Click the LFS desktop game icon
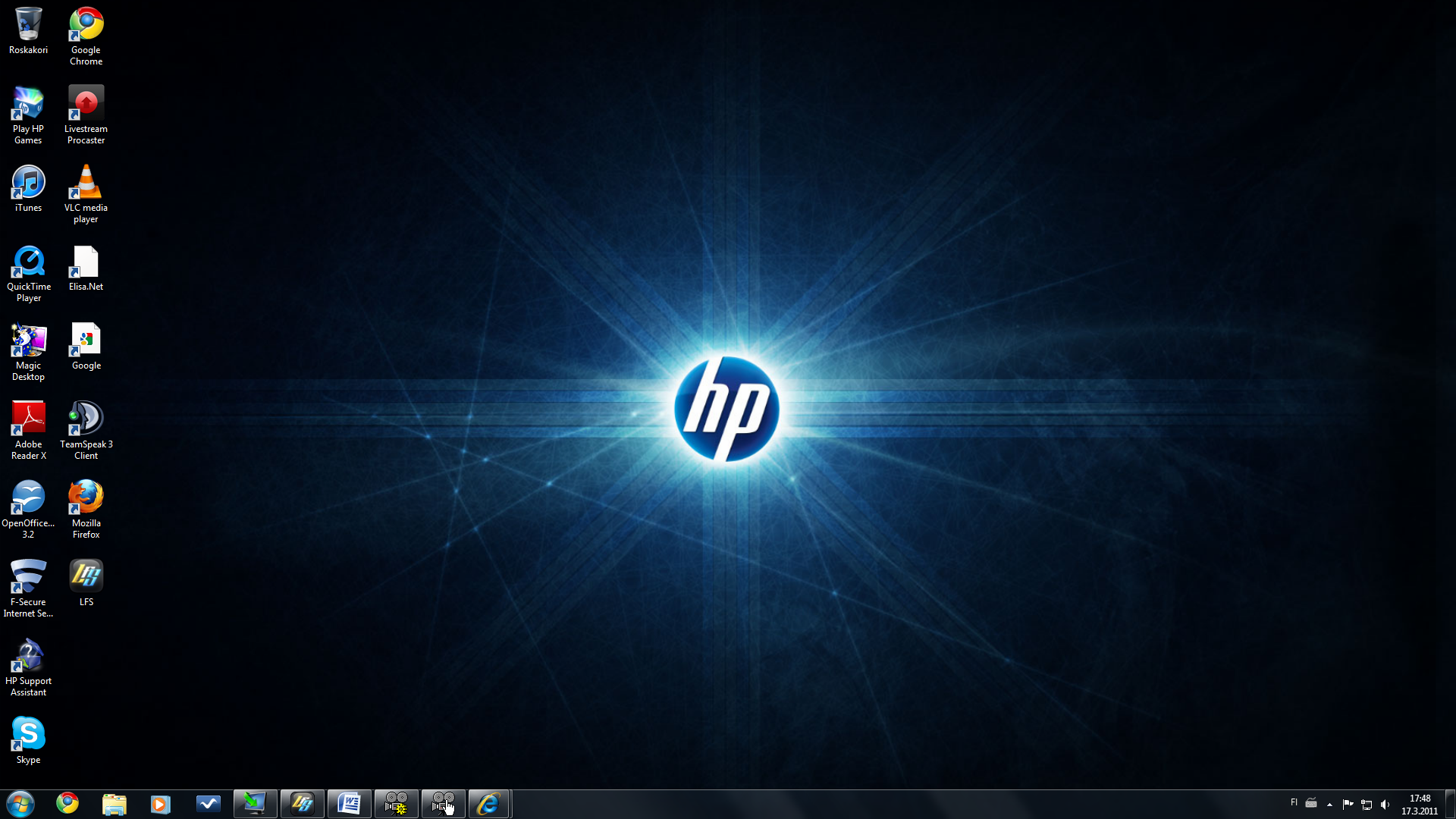The width and height of the screenshot is (1456, 819). [x=86, y=577]
